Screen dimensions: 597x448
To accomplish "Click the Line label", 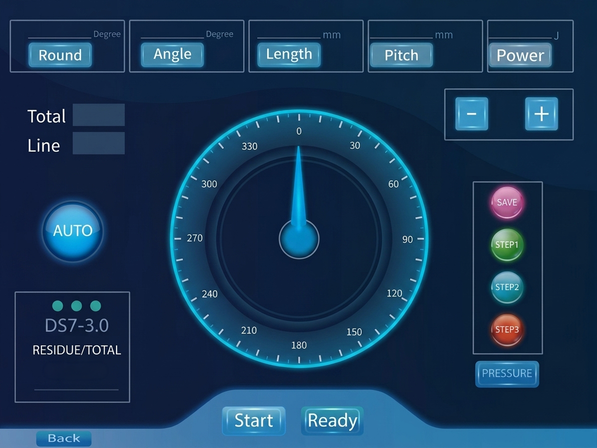I will [43, 146].
